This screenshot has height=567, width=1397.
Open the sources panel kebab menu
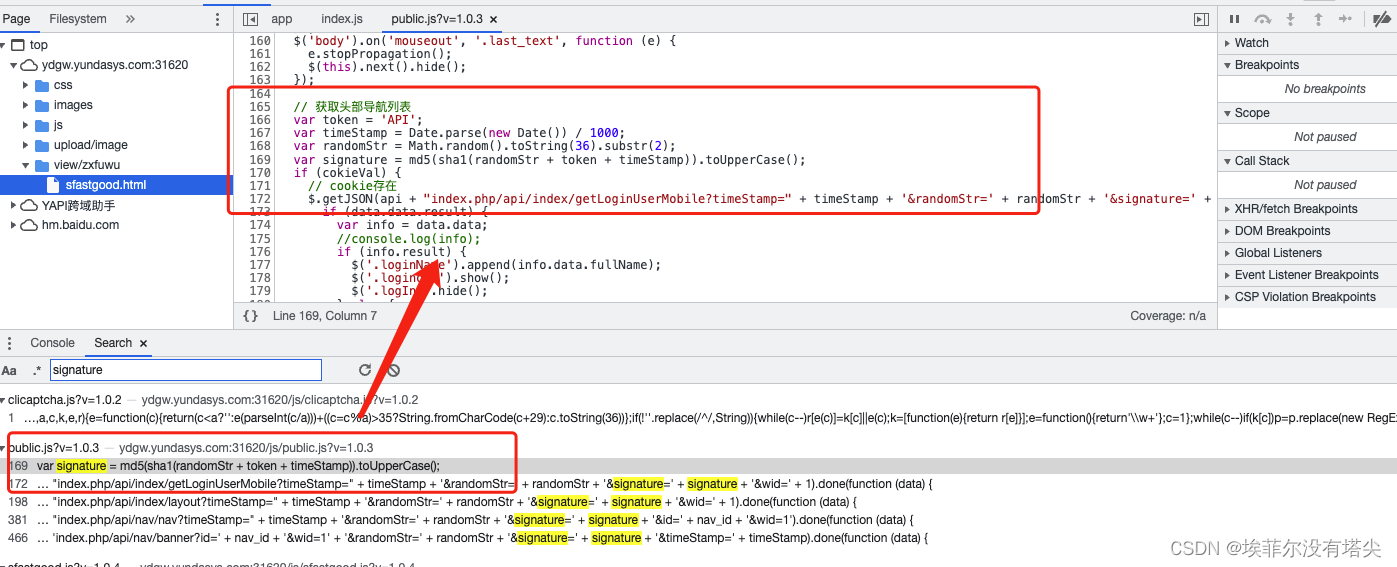(x=218, y=19)
